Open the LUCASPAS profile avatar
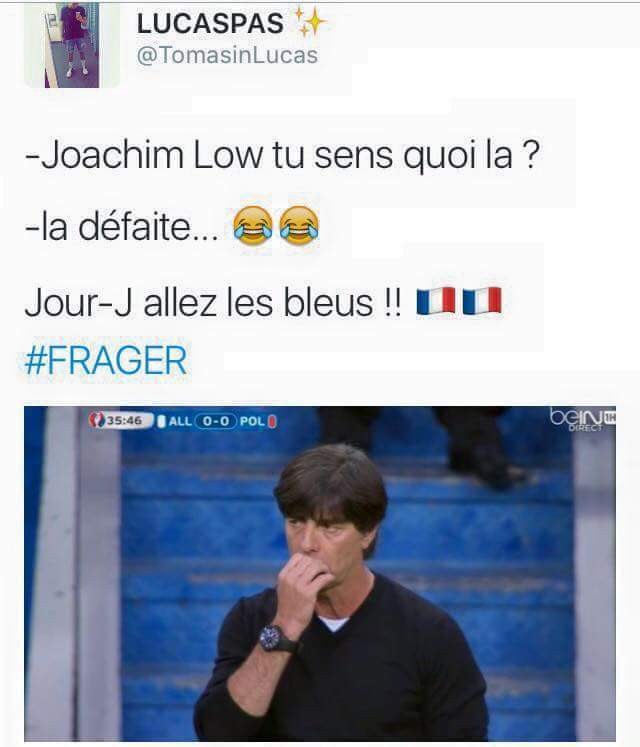 tap(72, 44)
